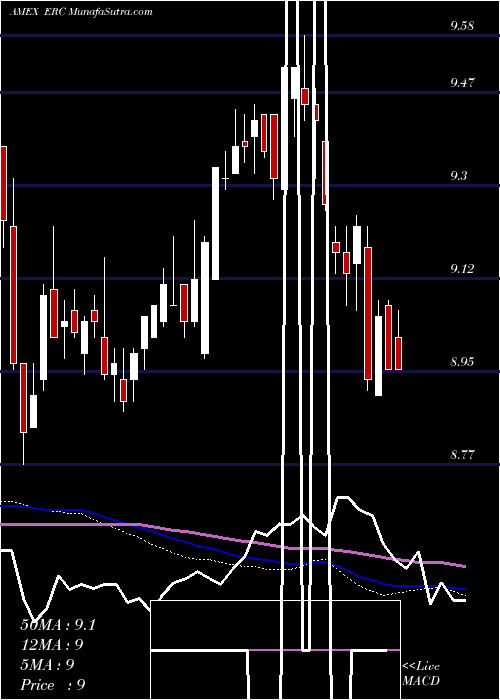Click the 8.77 price axis label
The height and width of the screenshot is (700, 500).
(462, 454)
